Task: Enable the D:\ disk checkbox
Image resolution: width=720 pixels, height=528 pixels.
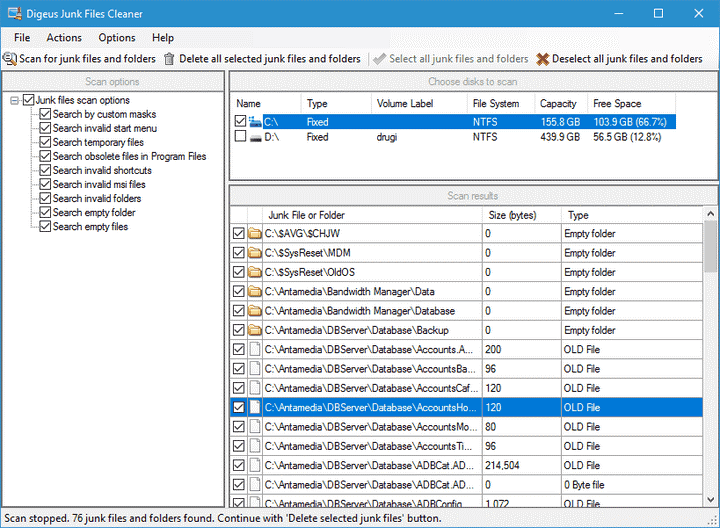Action: tap(240, 137)
